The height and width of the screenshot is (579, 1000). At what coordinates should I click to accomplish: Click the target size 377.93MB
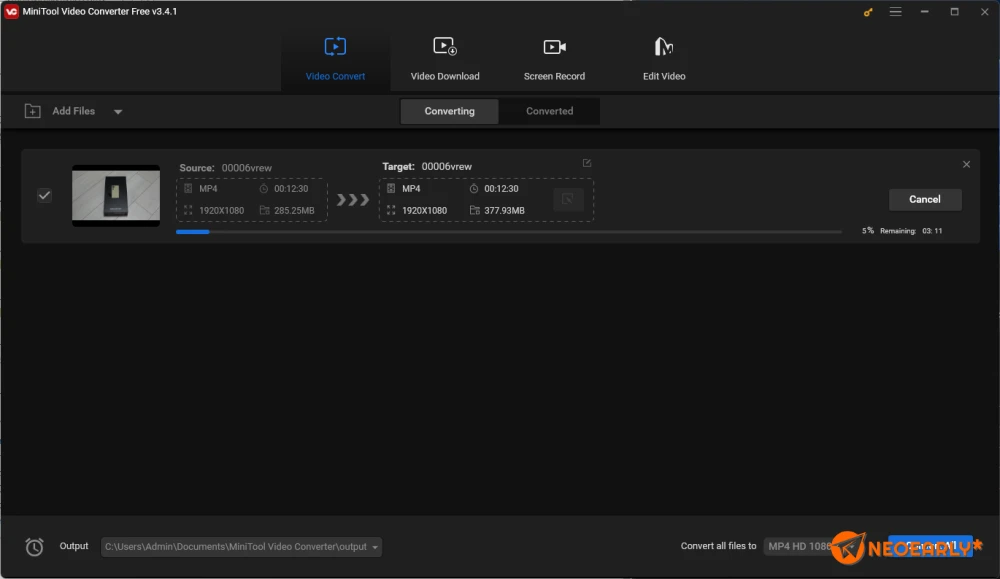[504, 210]
